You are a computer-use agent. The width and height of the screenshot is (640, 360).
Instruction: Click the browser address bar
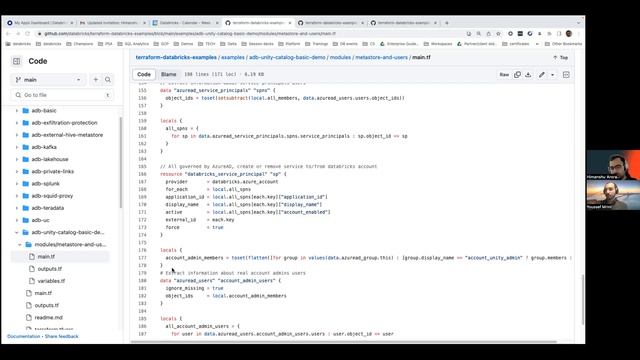tap(253, 33)
